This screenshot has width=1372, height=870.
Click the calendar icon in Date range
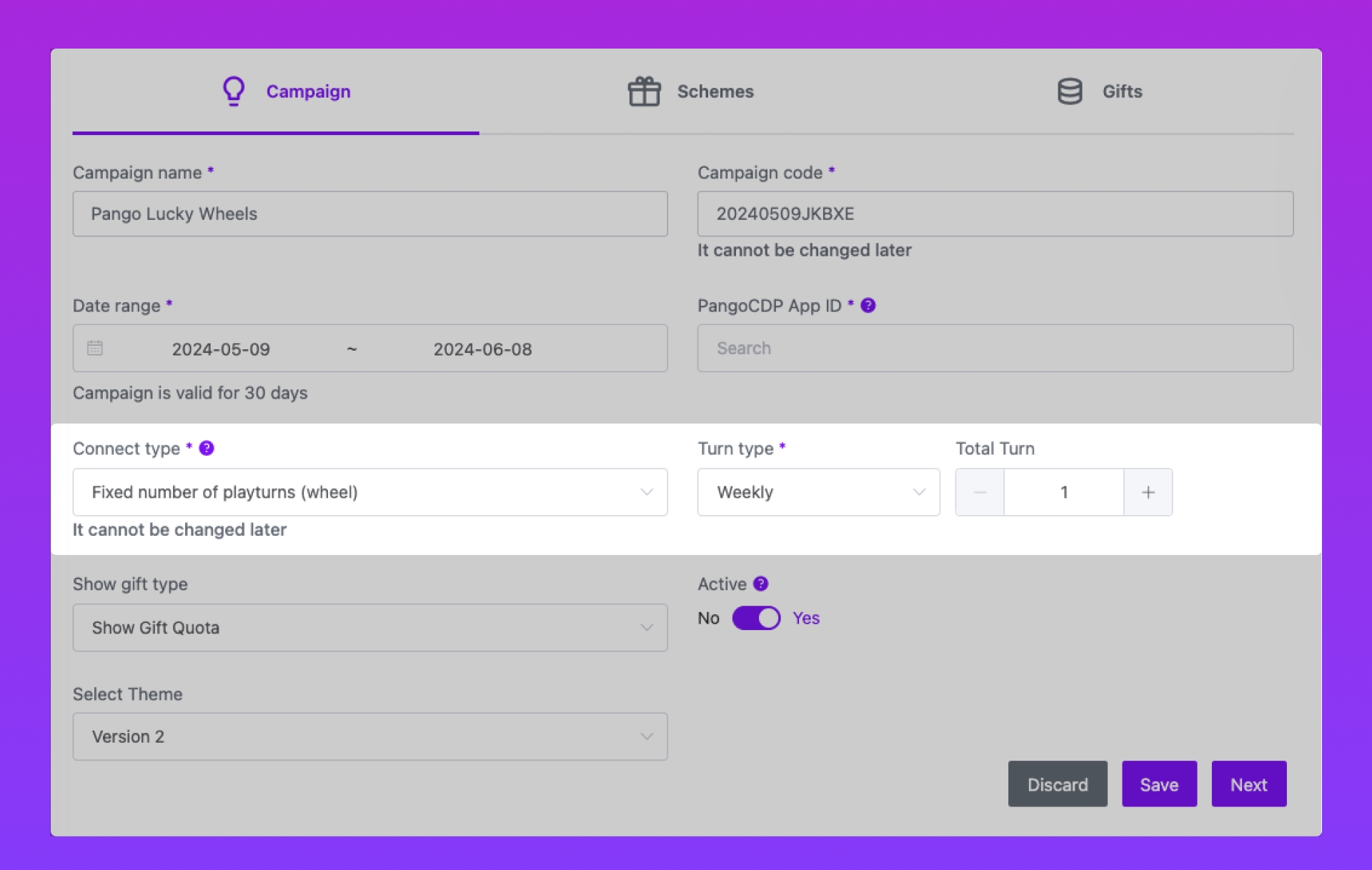pyautogui.click(x=95, y=348)
